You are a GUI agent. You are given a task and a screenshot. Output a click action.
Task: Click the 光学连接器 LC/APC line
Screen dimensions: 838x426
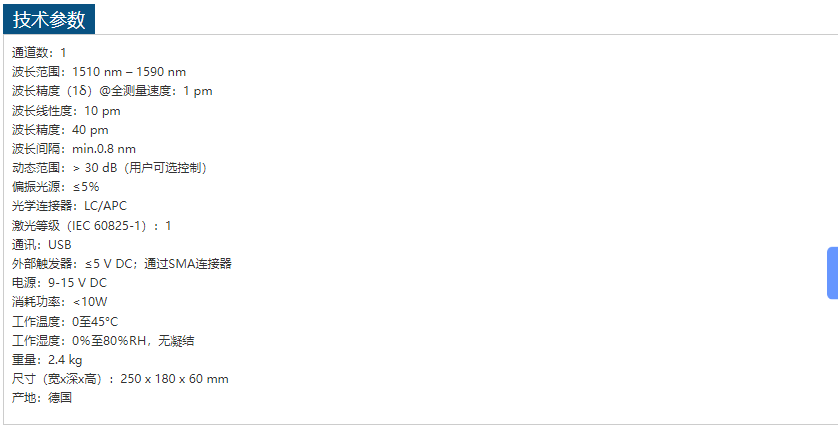[70, 206]
